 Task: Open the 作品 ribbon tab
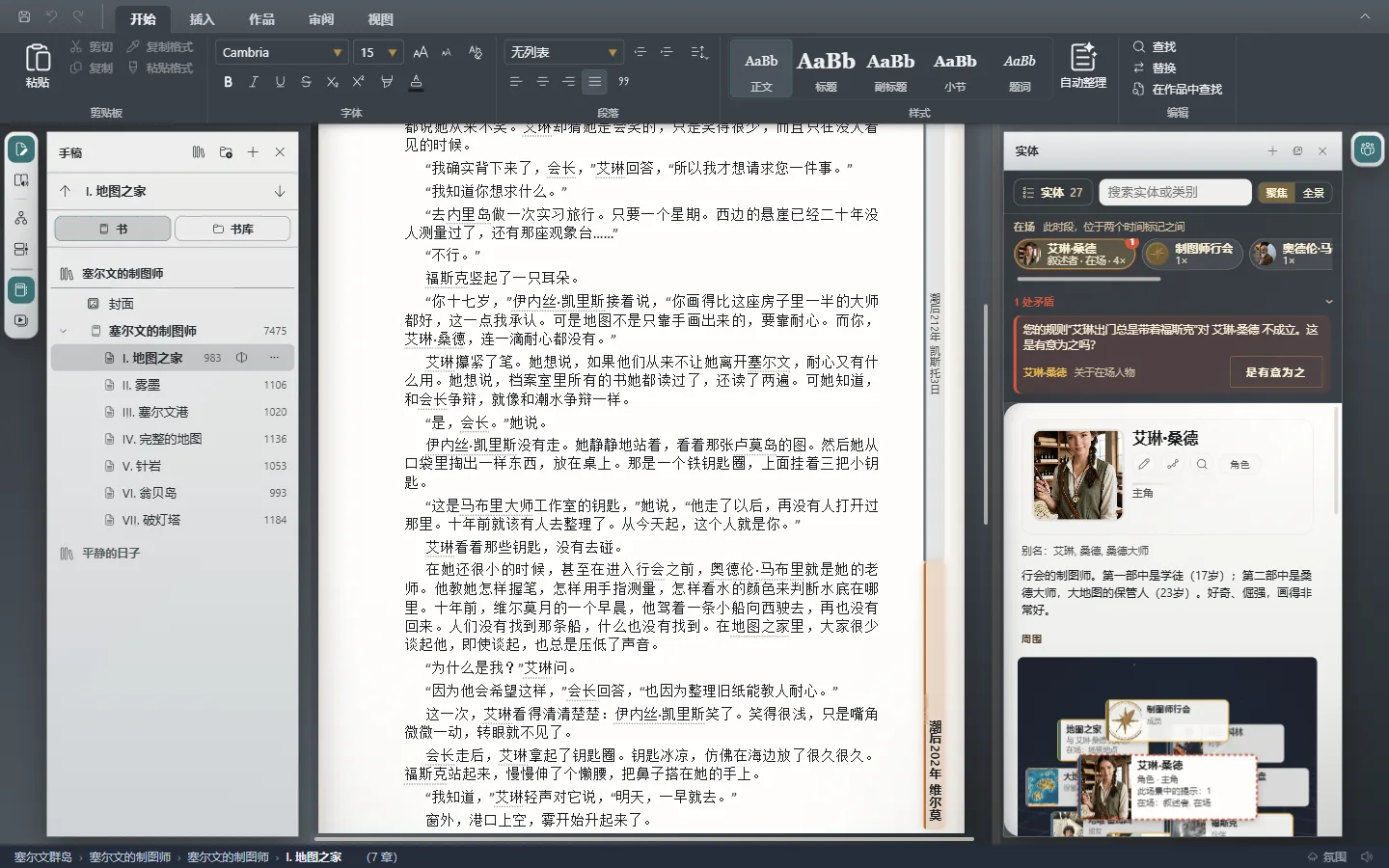click(x=261, y=19)
